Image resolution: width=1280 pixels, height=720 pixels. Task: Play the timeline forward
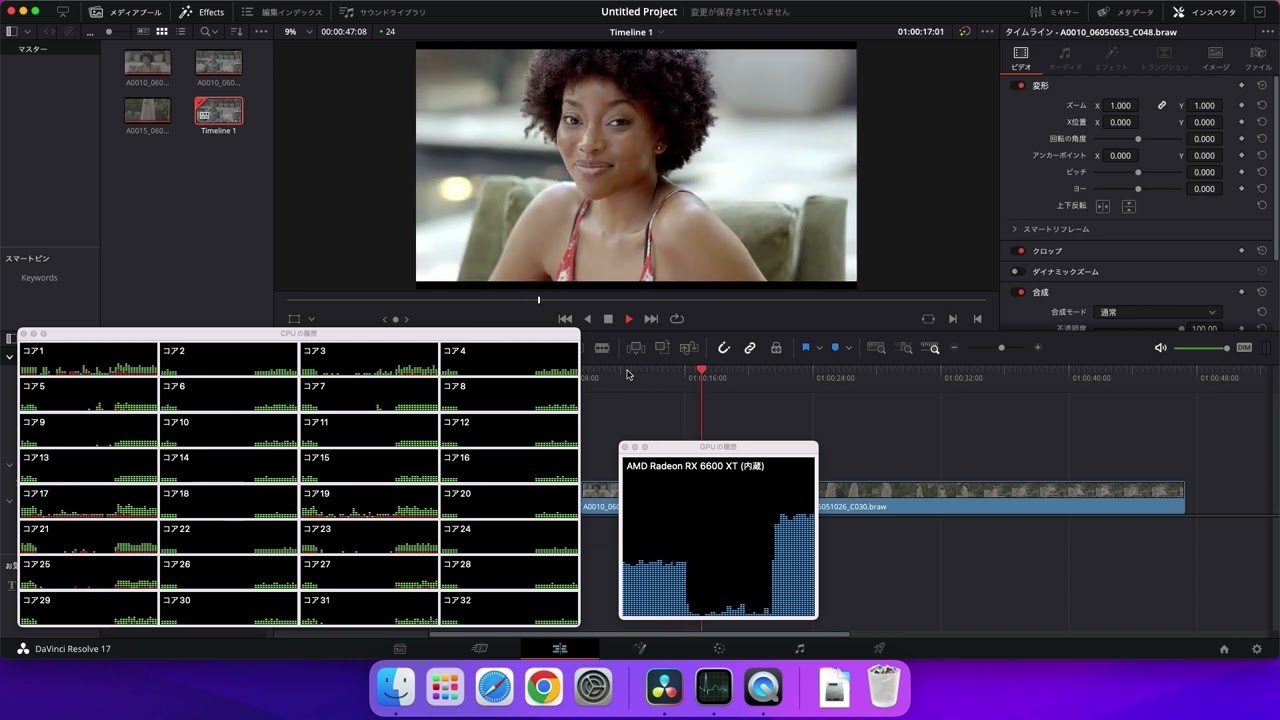629,319
